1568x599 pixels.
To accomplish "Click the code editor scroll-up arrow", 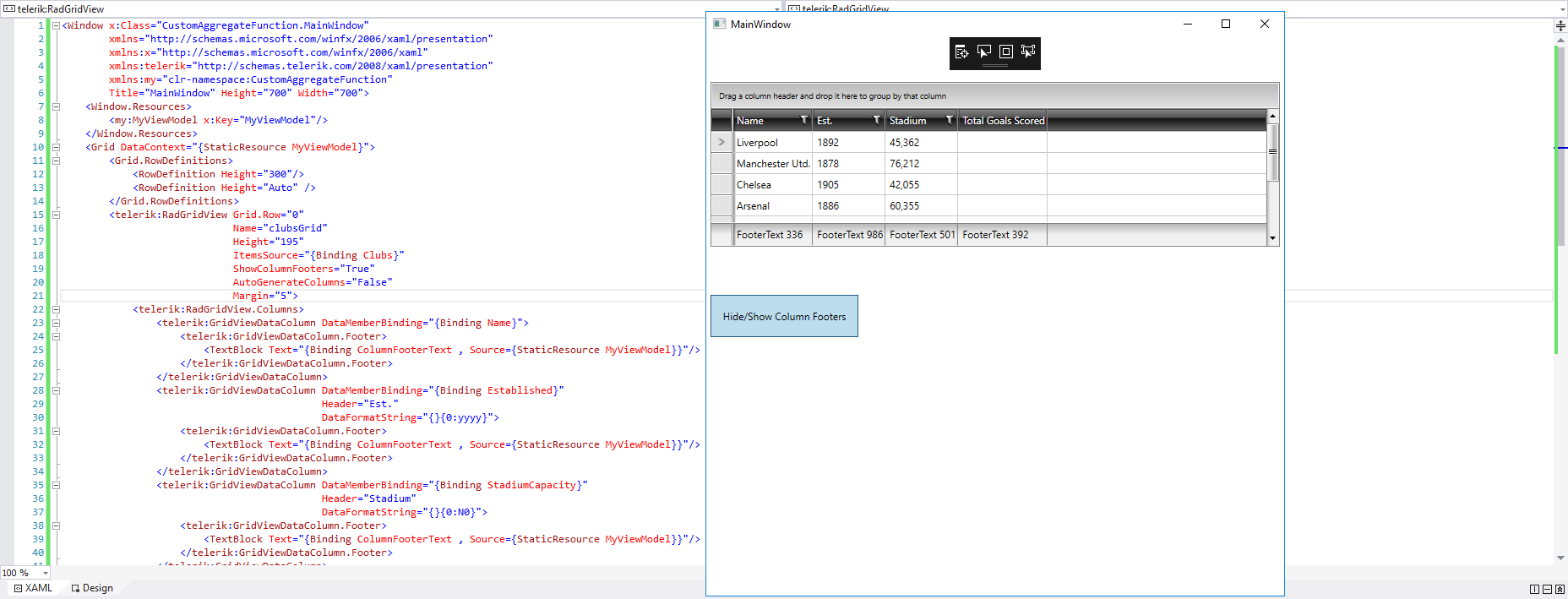I will point(1560,39).
